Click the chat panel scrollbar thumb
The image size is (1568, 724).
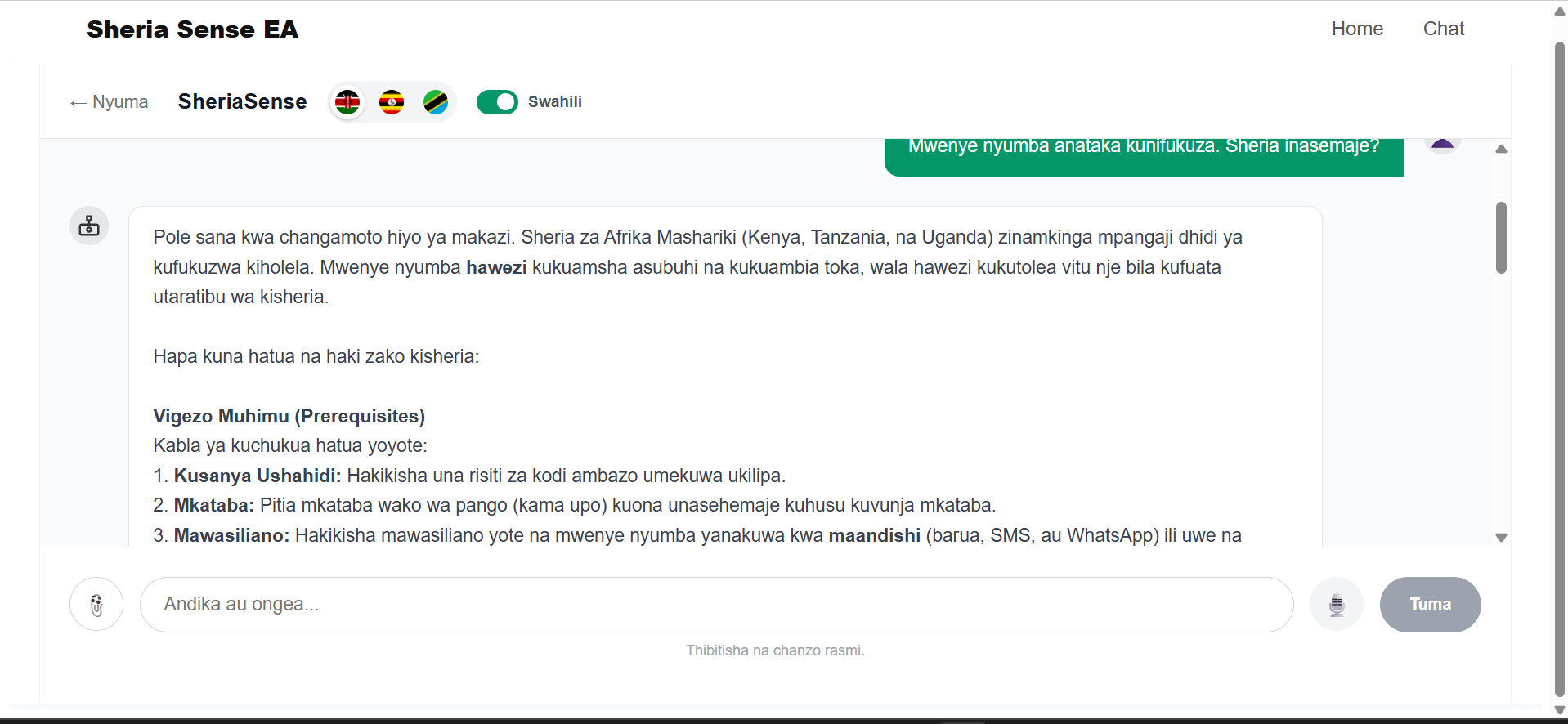1501,238
